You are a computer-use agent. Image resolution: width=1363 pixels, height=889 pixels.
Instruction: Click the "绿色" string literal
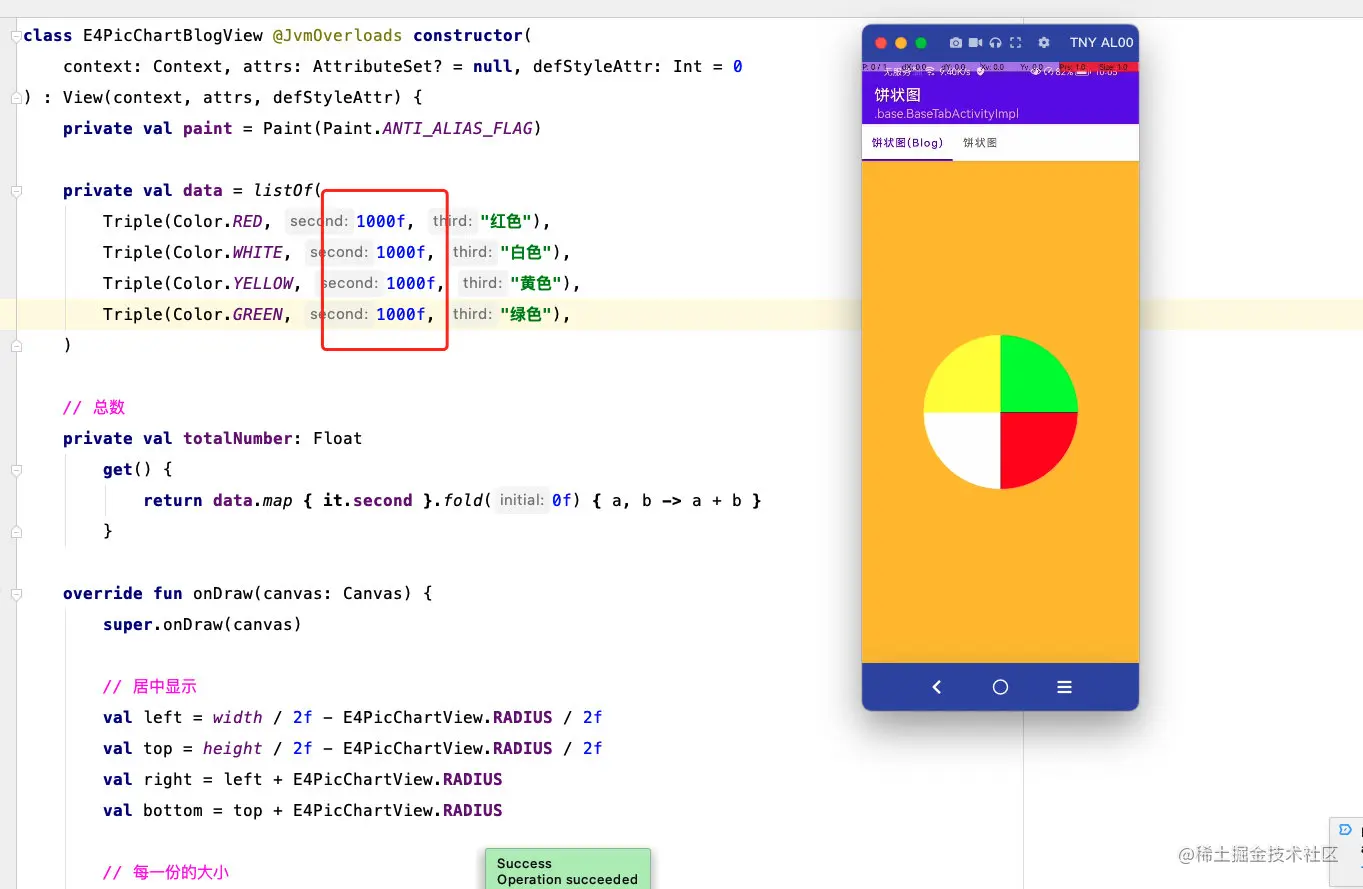(x=525, y=315)
